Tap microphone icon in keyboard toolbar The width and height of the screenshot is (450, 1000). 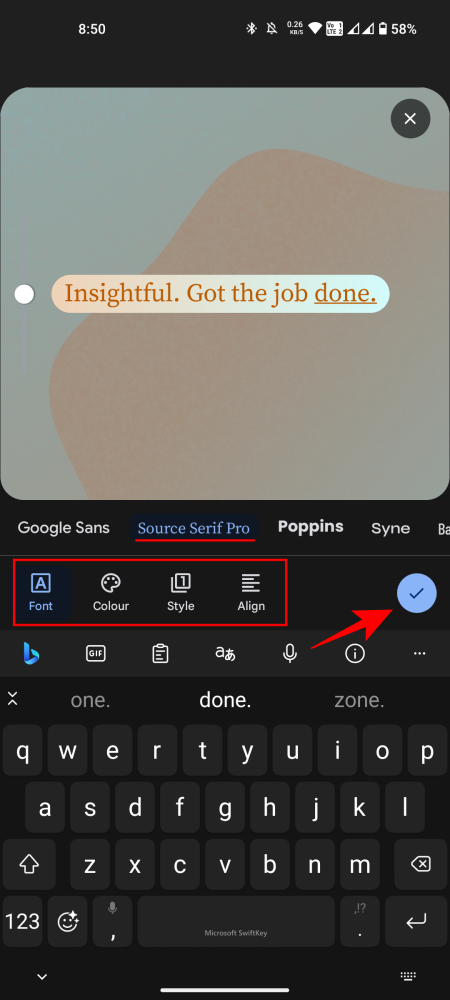click(290, 653)
